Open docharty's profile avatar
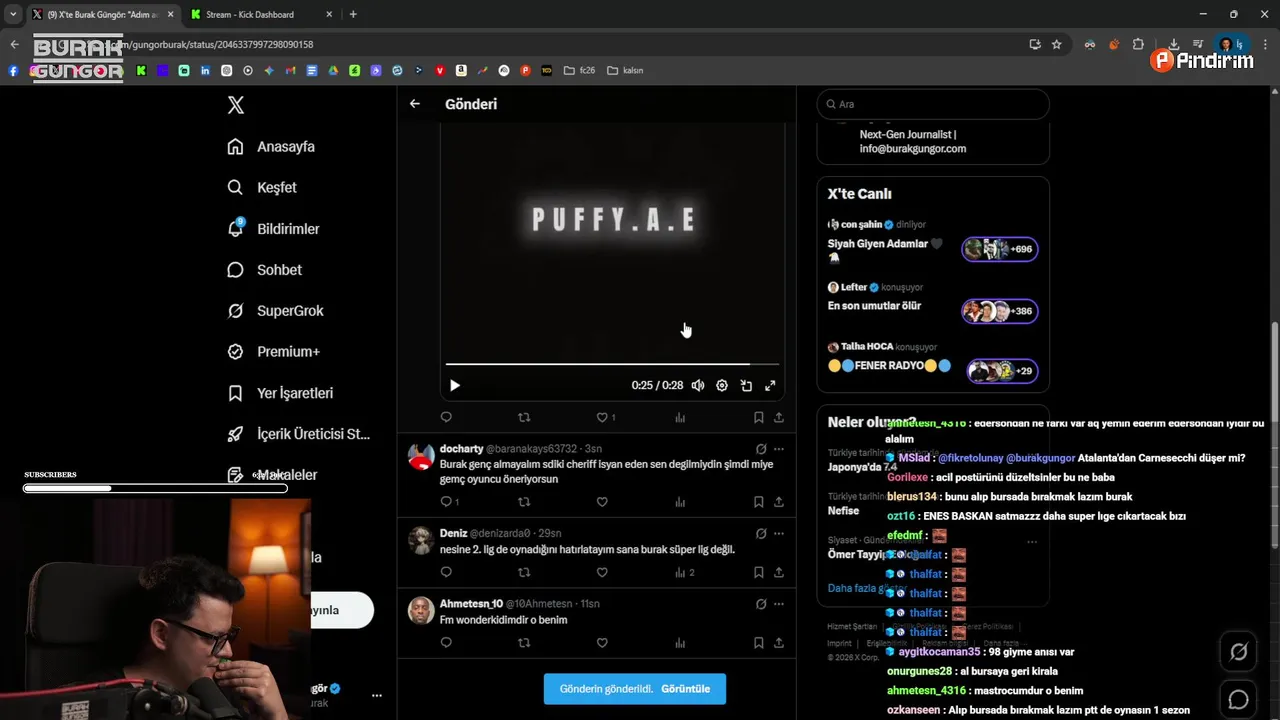Viewport: 1280px width, 720px height. 421,456
